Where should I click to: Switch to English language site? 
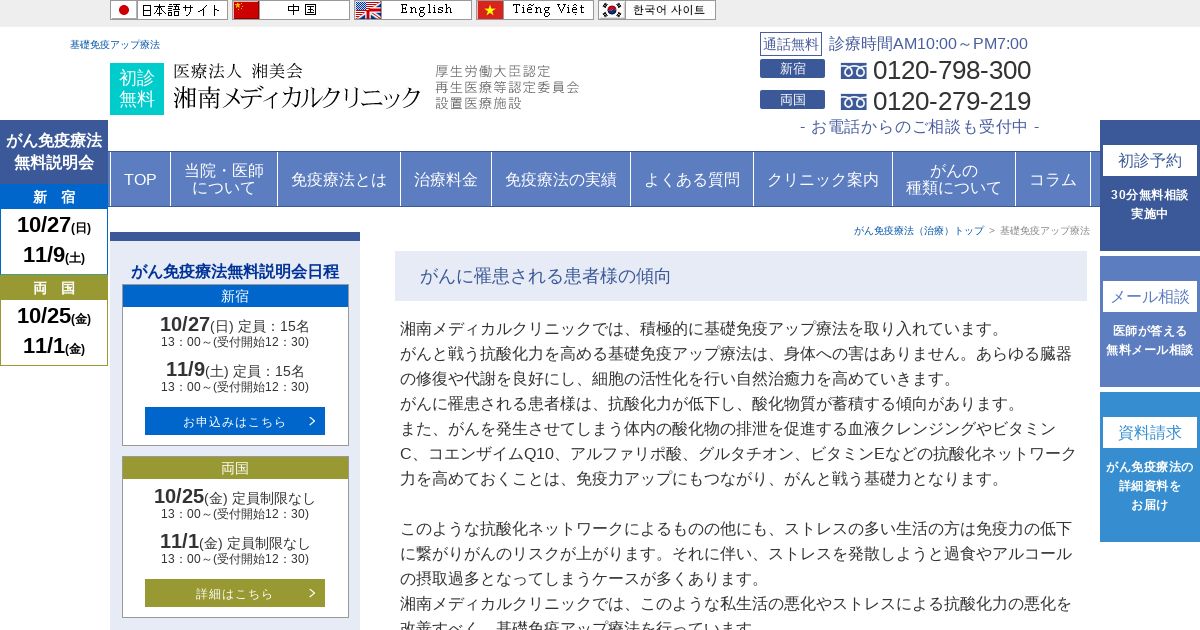click(413, 10)
